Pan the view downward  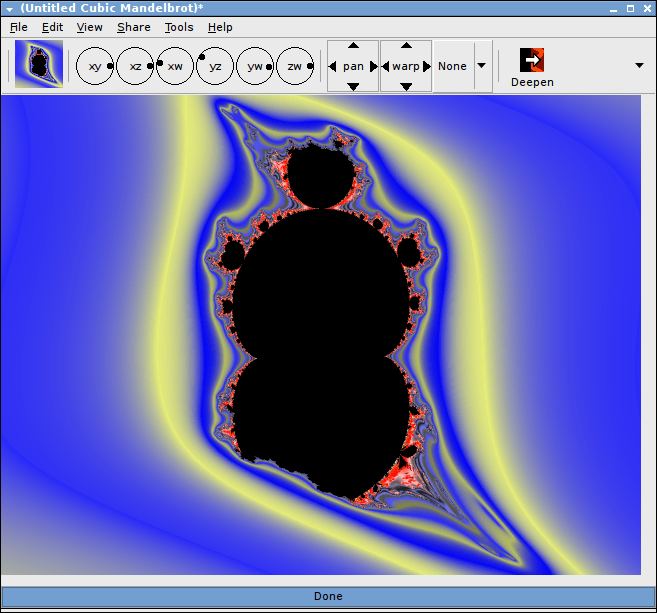click(353, 86)
